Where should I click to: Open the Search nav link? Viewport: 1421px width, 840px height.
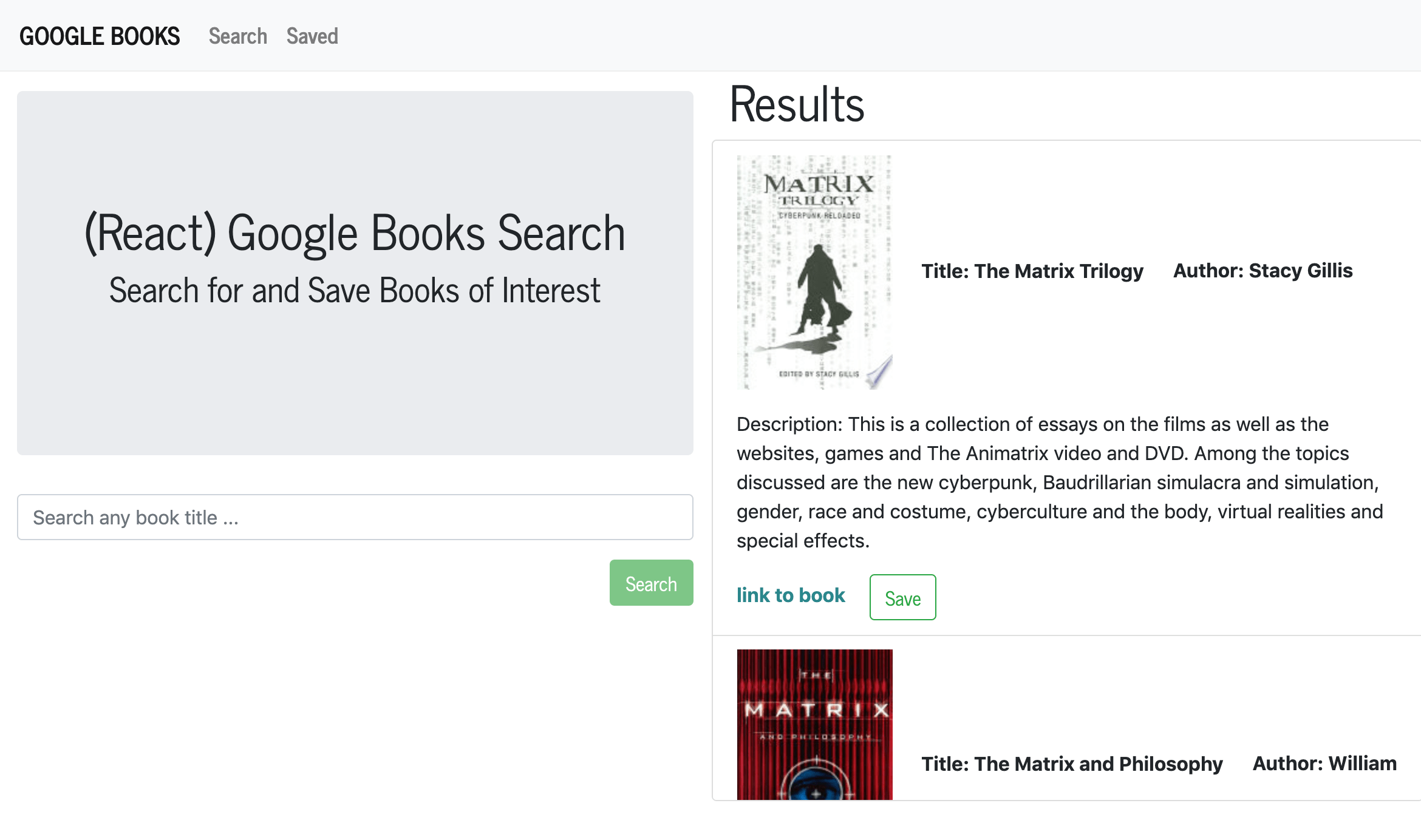pos(237,36)
